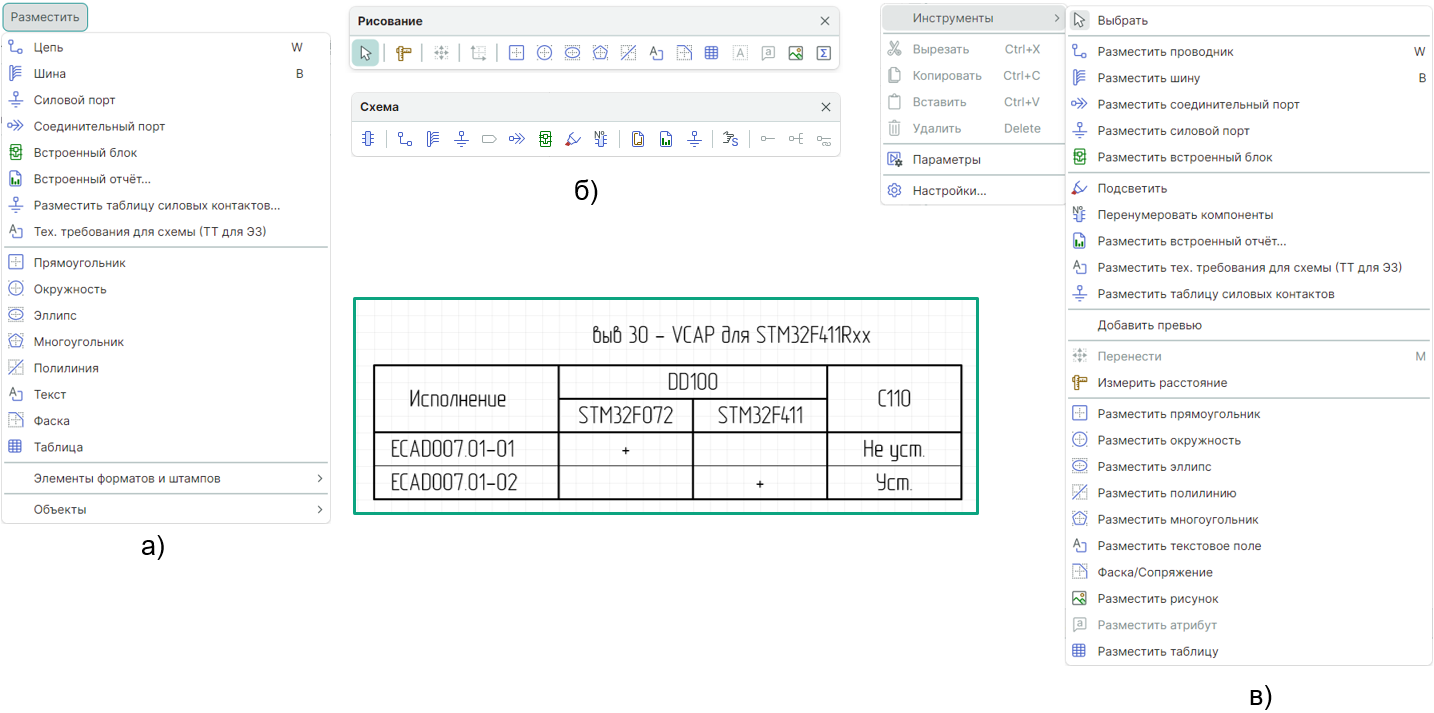Click Добавить превью in the tools list
Screen dimensions: 1434x713
1149,325
